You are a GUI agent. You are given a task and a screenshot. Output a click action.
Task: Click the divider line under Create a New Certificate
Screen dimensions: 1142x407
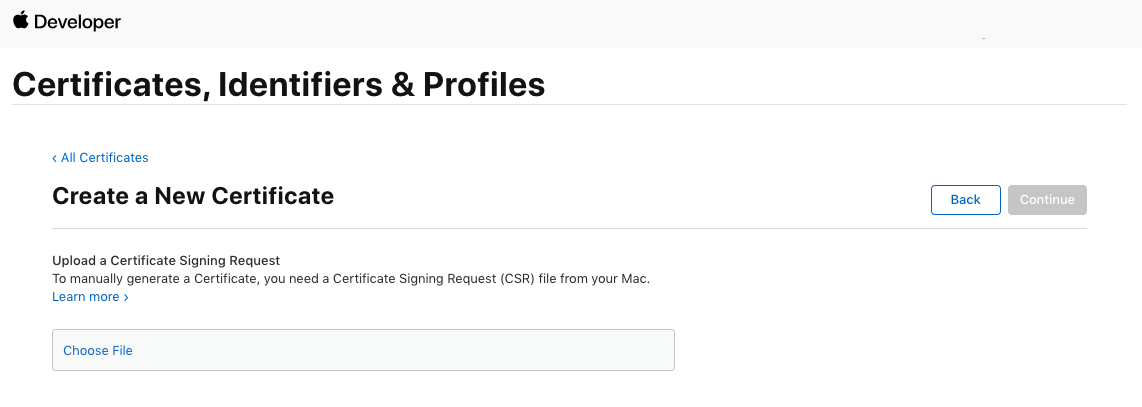pyautogui.click(x=569, y=228)
